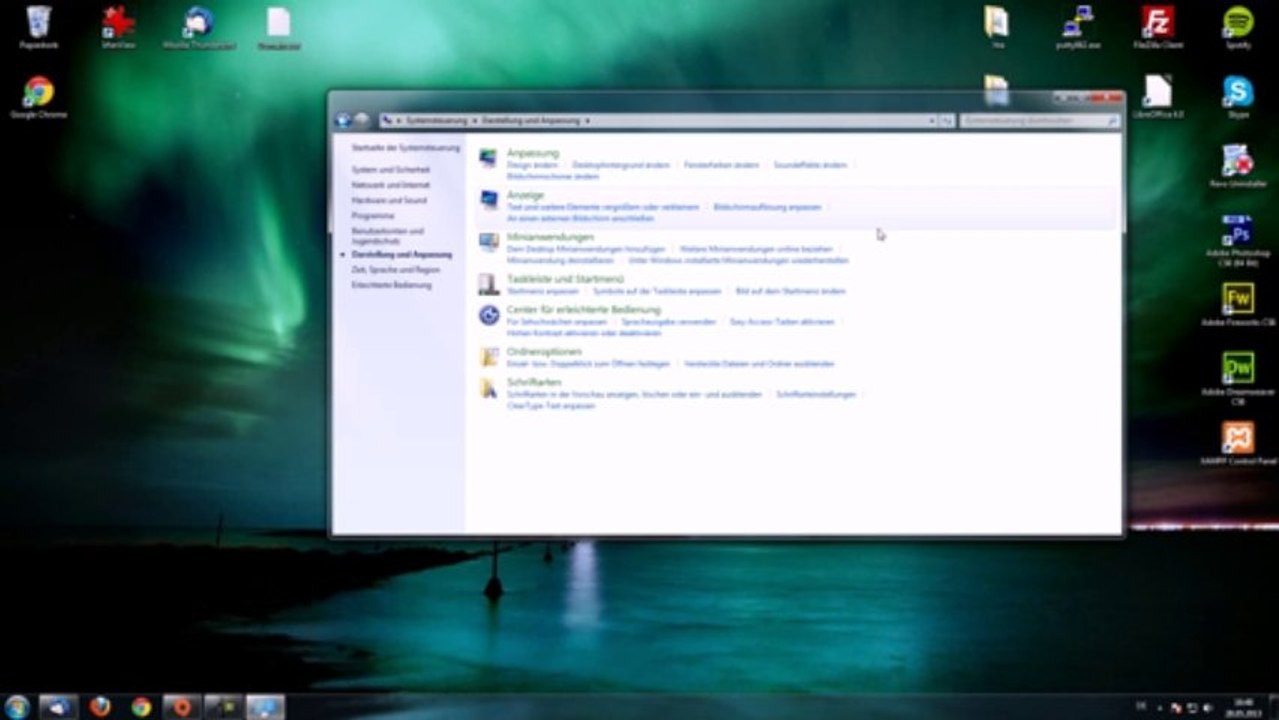Click the Schriftarten heading link
This screenshot has width=1279, height=720.
pos(534,383)
